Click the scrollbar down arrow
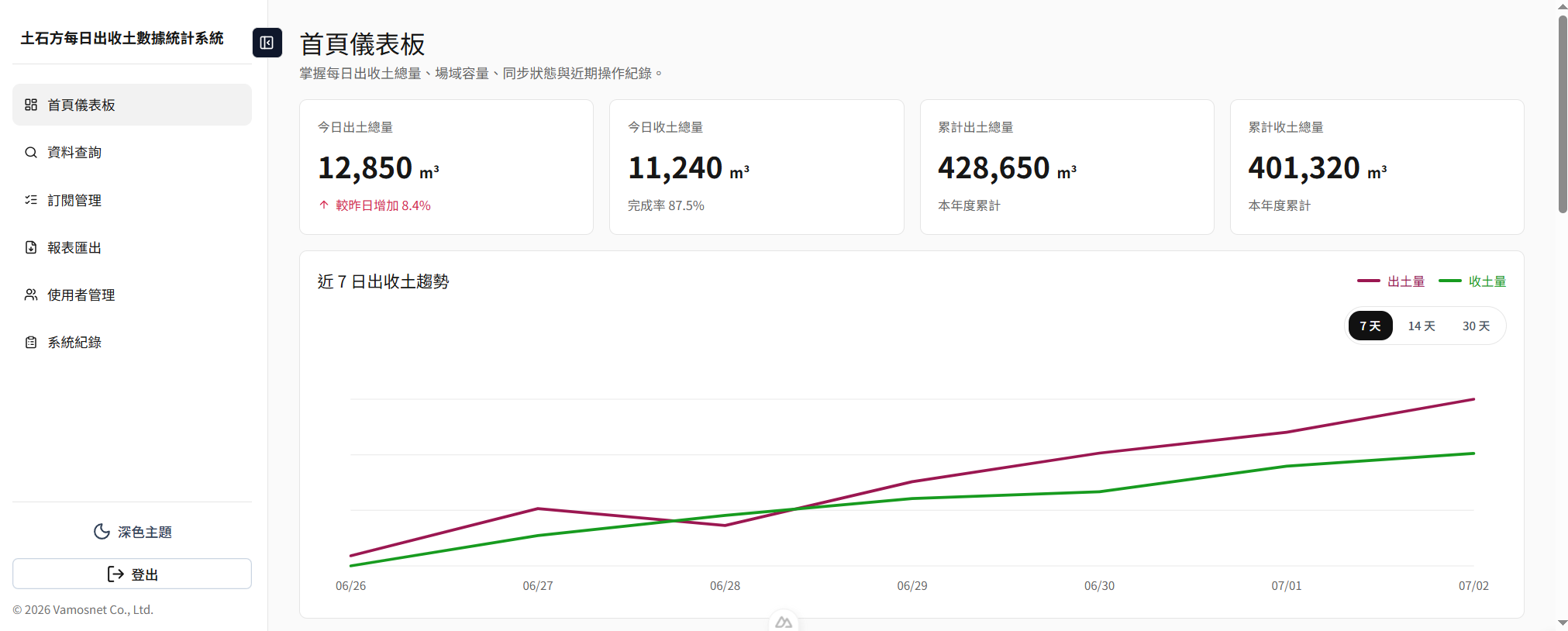 click(1563, 623)
